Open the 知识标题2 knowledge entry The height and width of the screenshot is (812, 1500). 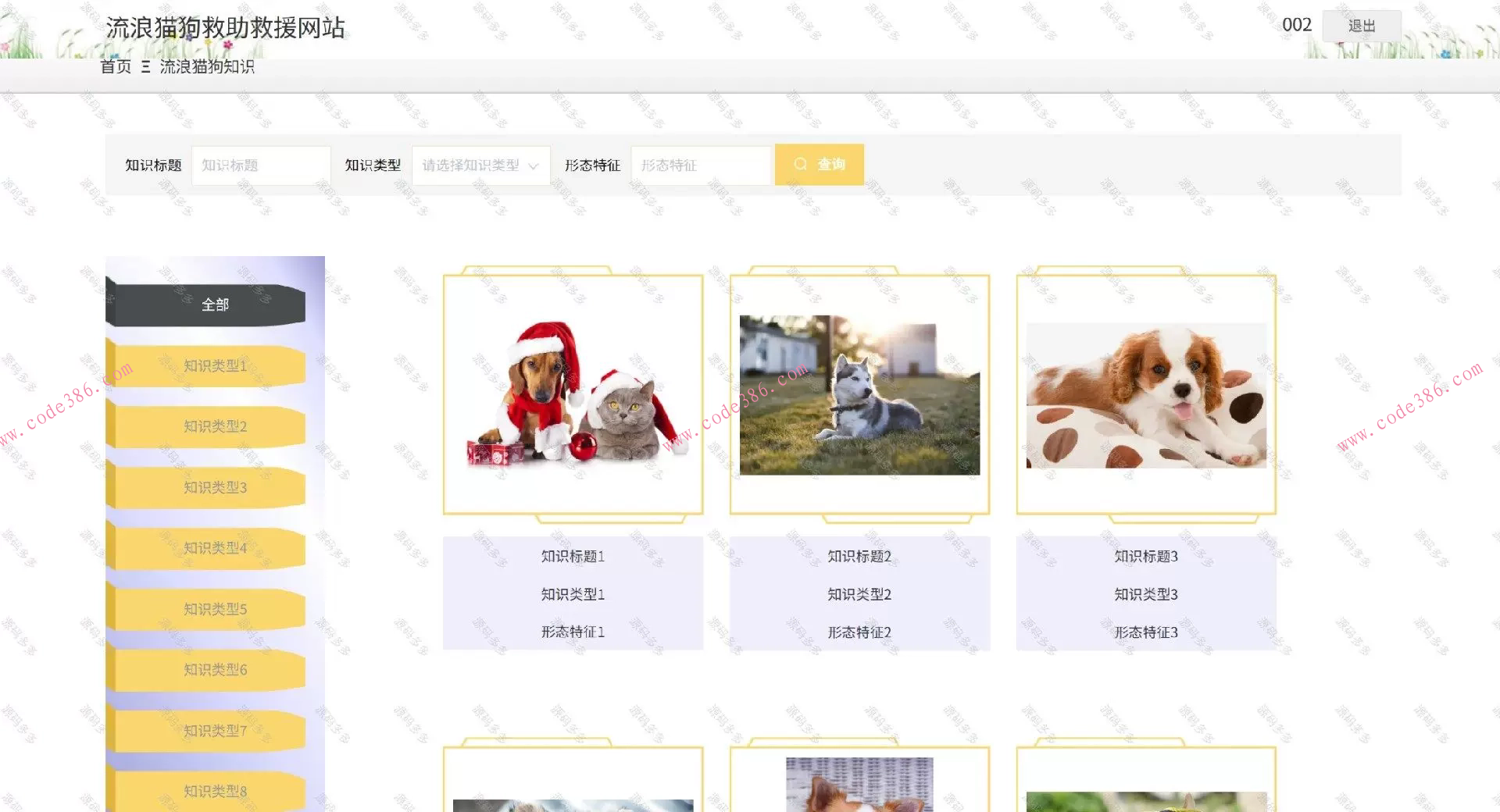(x=859, y=556)
